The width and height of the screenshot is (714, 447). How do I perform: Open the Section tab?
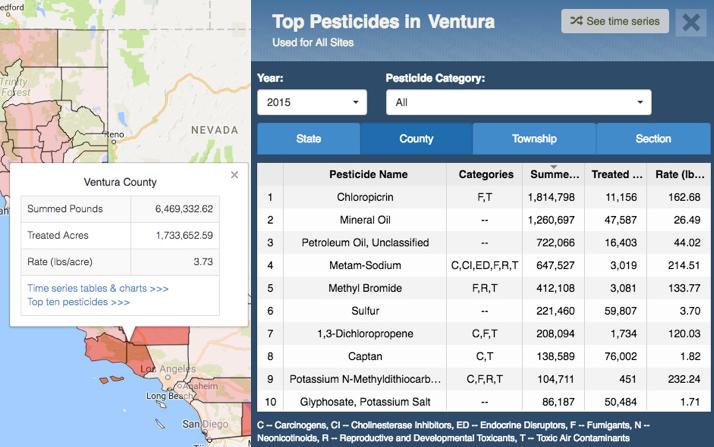click(x=653, y=139)
